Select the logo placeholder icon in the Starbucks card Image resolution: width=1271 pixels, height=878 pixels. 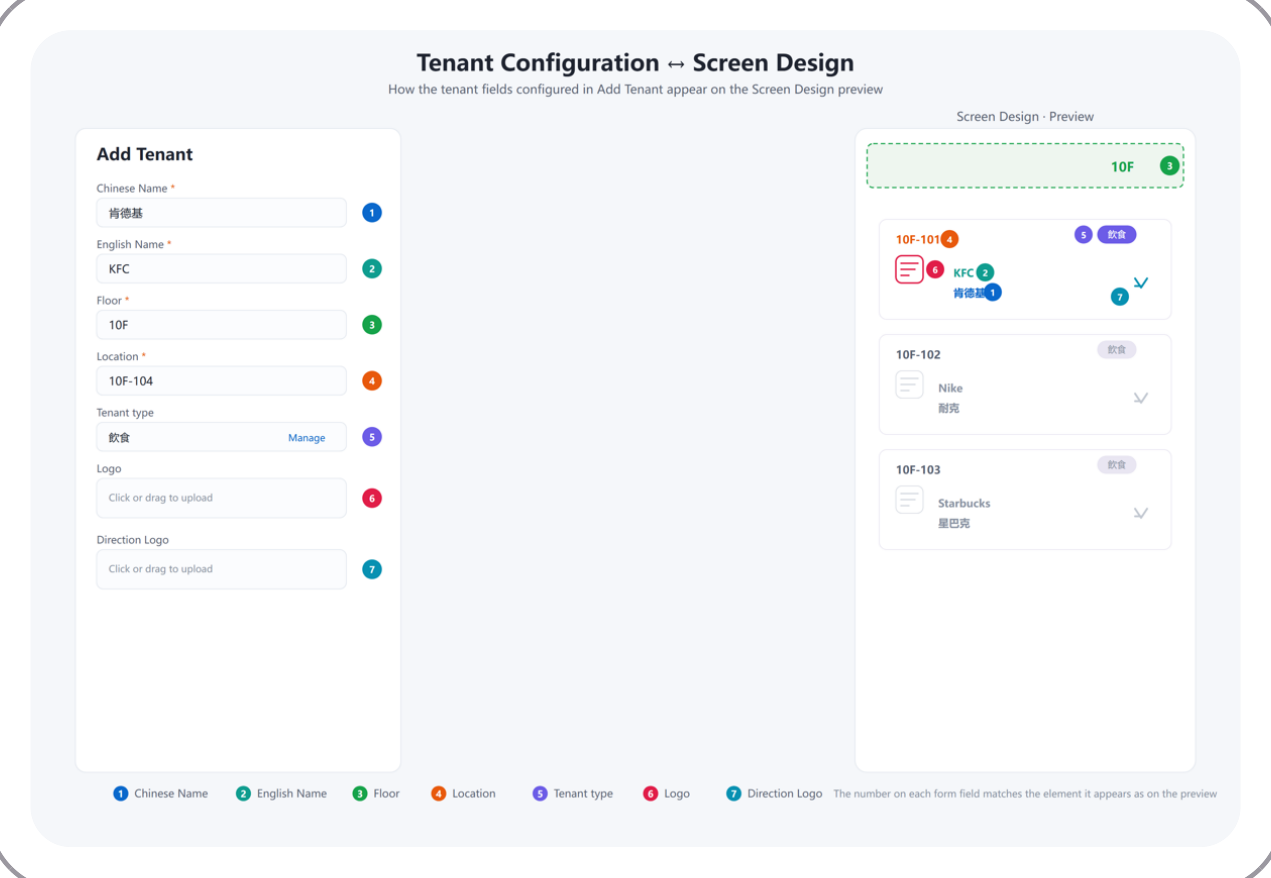[x=909, y=499]
